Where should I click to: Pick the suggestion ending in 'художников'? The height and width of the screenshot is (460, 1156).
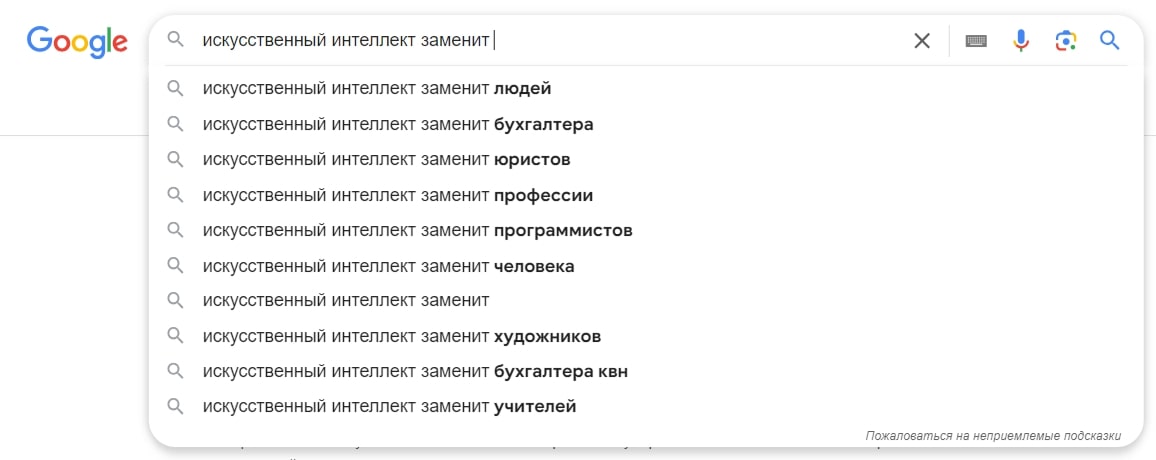click(638, 336)
